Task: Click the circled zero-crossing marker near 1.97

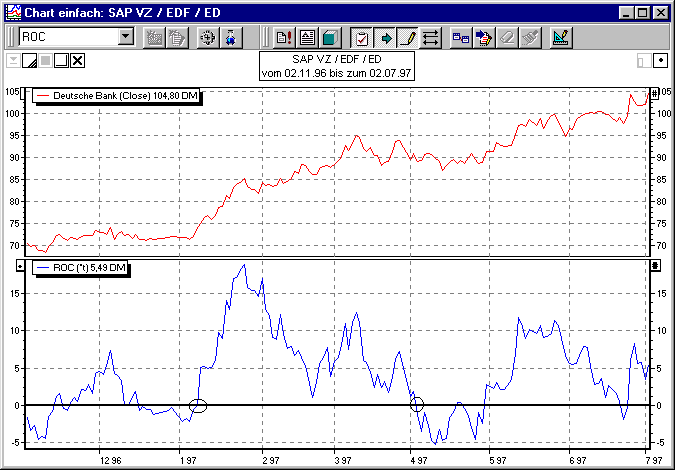Action: coord(198,405)
